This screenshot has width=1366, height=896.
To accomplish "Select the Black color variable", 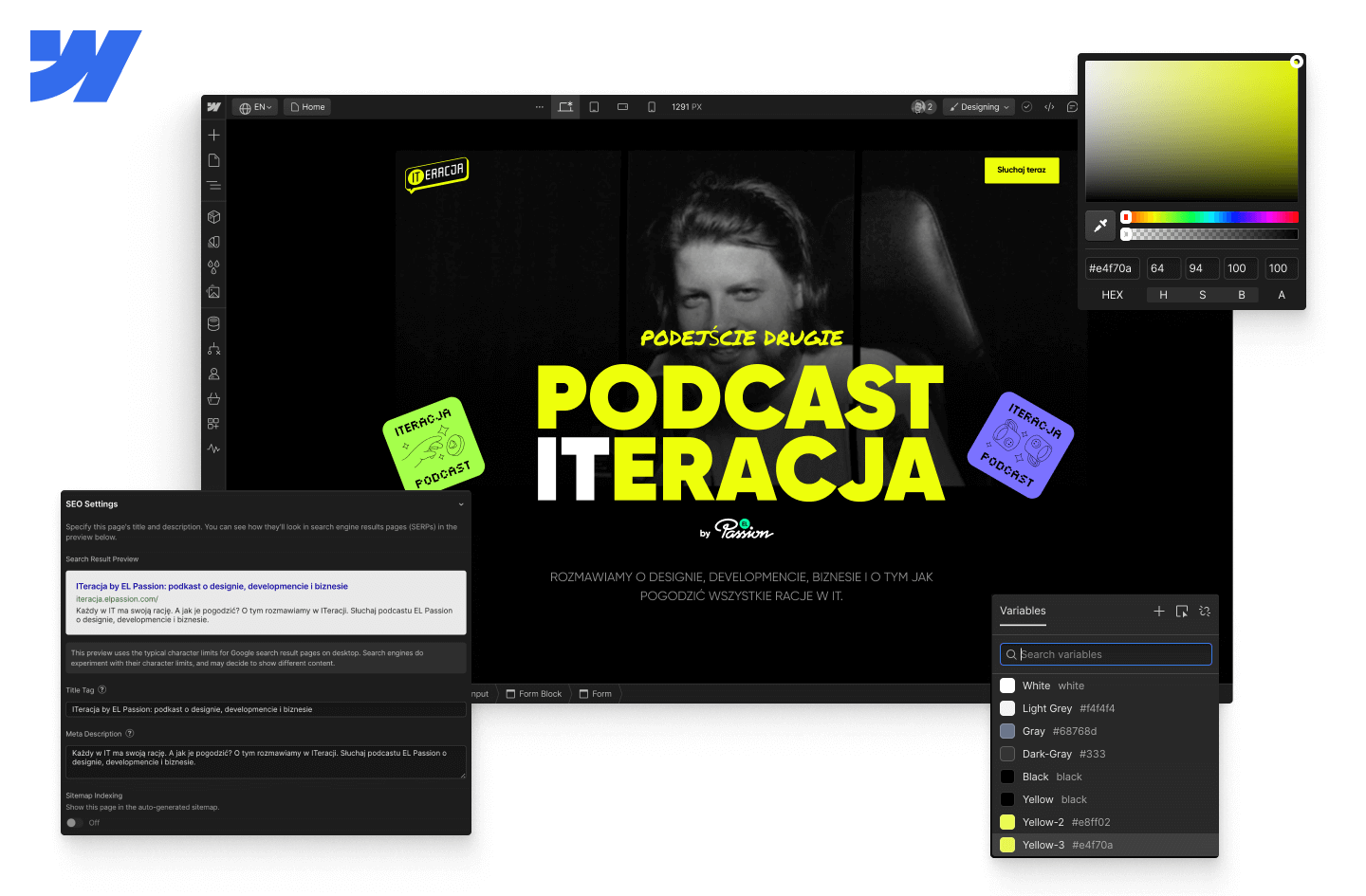I will pyautogui.click(x=1105, y=777).
